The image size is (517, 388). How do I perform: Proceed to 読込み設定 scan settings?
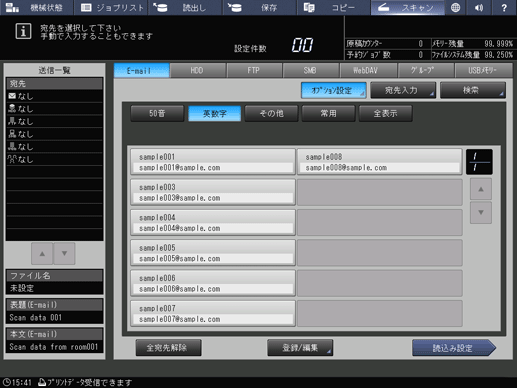[x=454, y=348]
